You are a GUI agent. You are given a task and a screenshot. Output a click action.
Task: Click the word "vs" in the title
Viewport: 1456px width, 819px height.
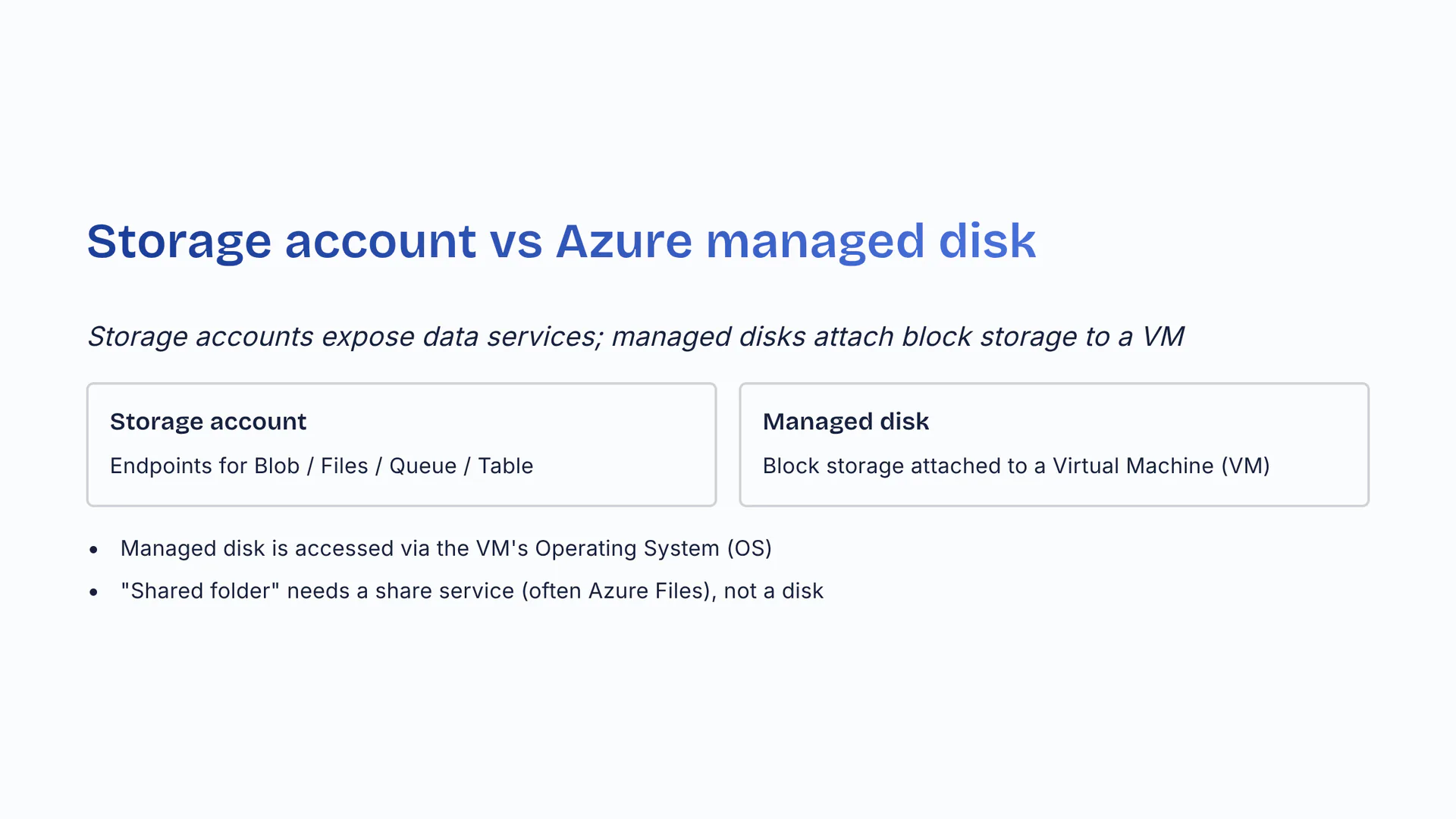[516, 241]
